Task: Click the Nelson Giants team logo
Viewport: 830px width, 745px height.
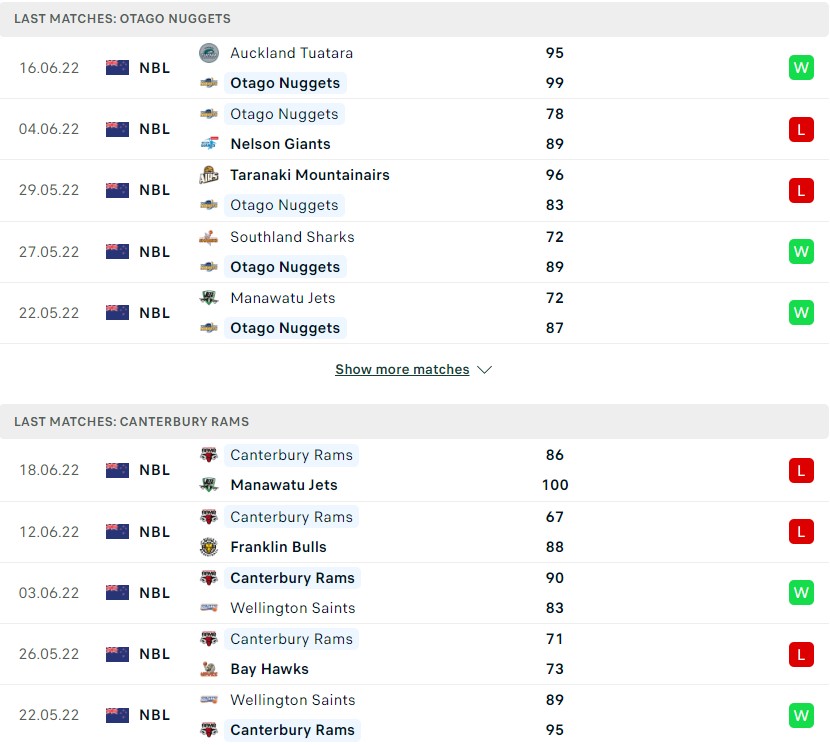Action: [209, 143]
